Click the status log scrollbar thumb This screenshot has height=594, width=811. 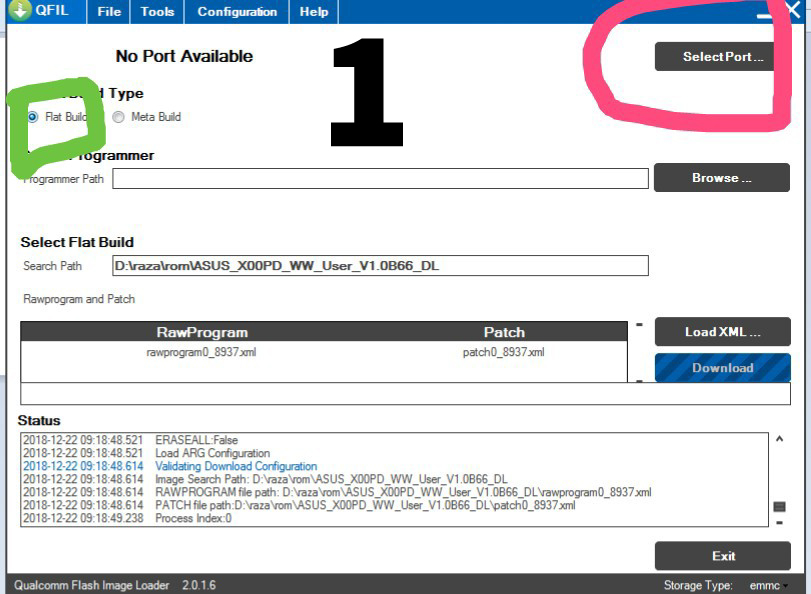(779, 507)
